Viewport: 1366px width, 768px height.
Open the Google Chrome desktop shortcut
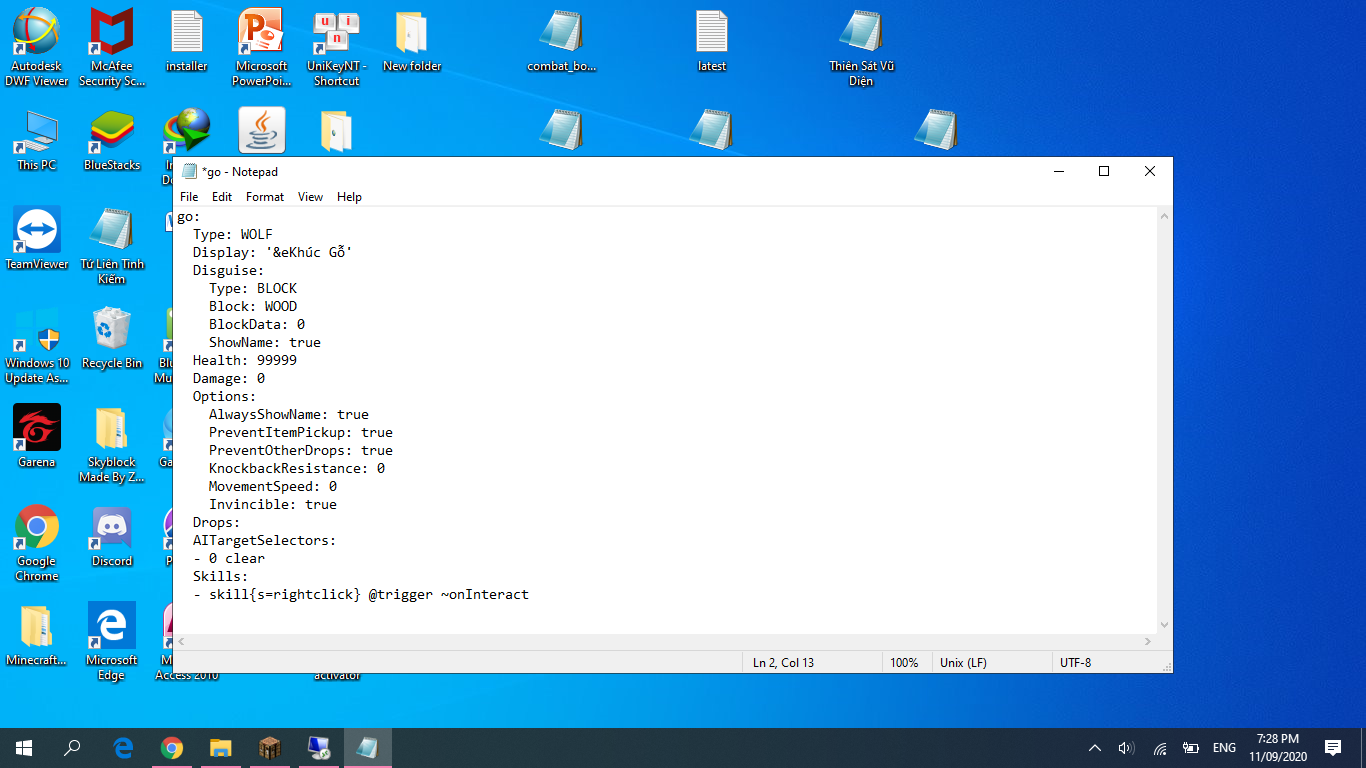point(37,529)
